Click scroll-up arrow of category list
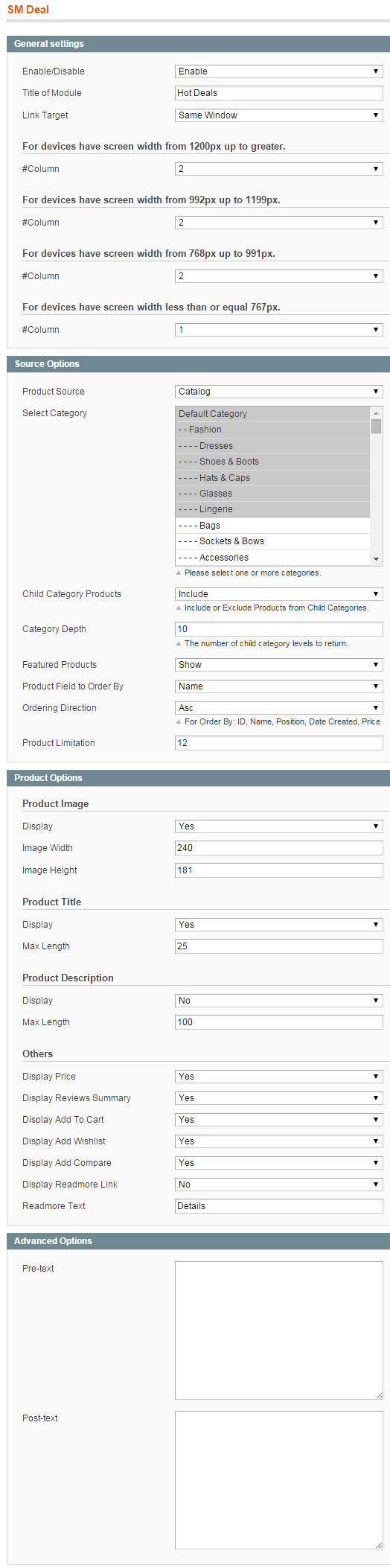 coord(377,412)
